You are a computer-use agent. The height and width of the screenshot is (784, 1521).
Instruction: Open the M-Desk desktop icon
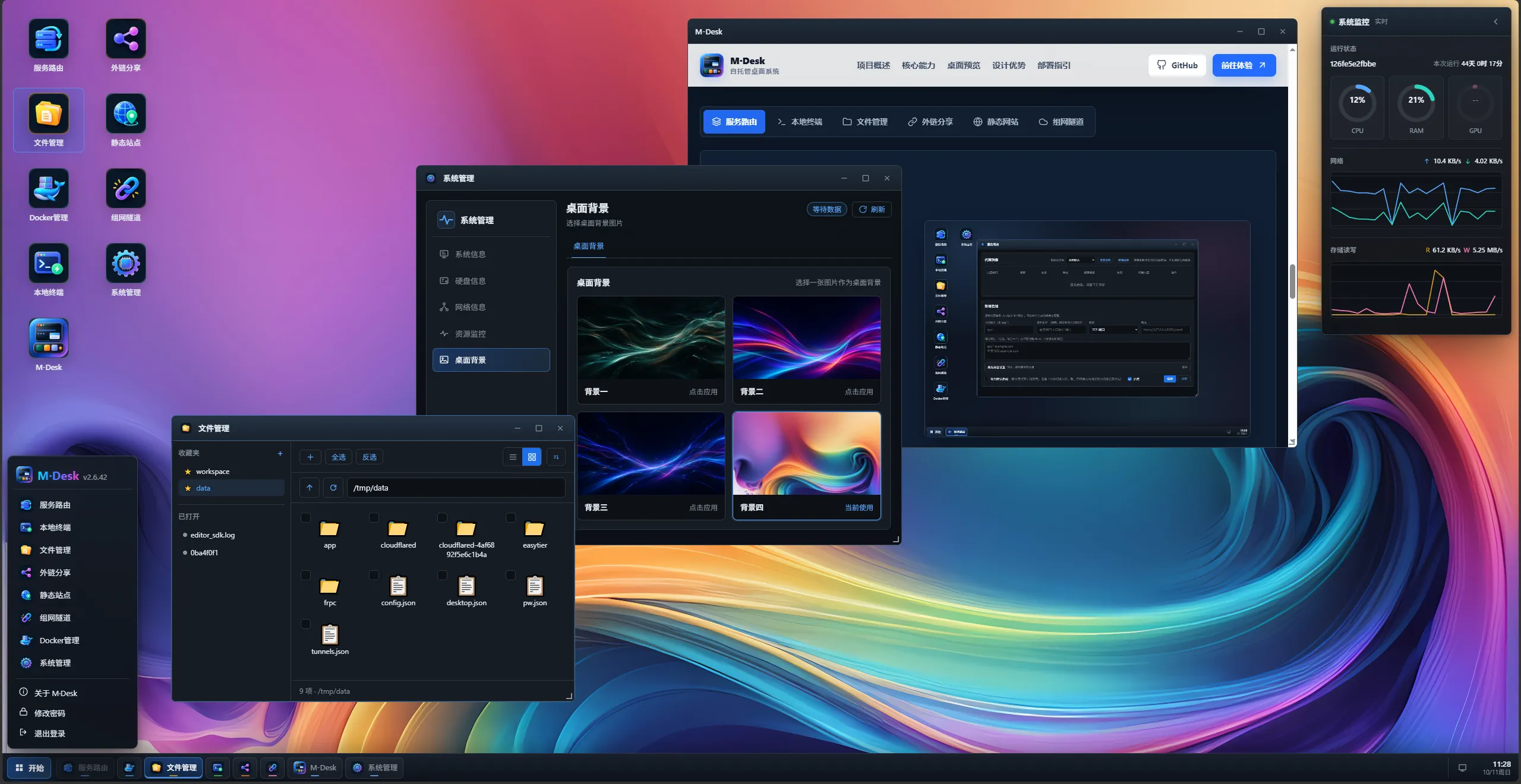click(x=48, y=345)
